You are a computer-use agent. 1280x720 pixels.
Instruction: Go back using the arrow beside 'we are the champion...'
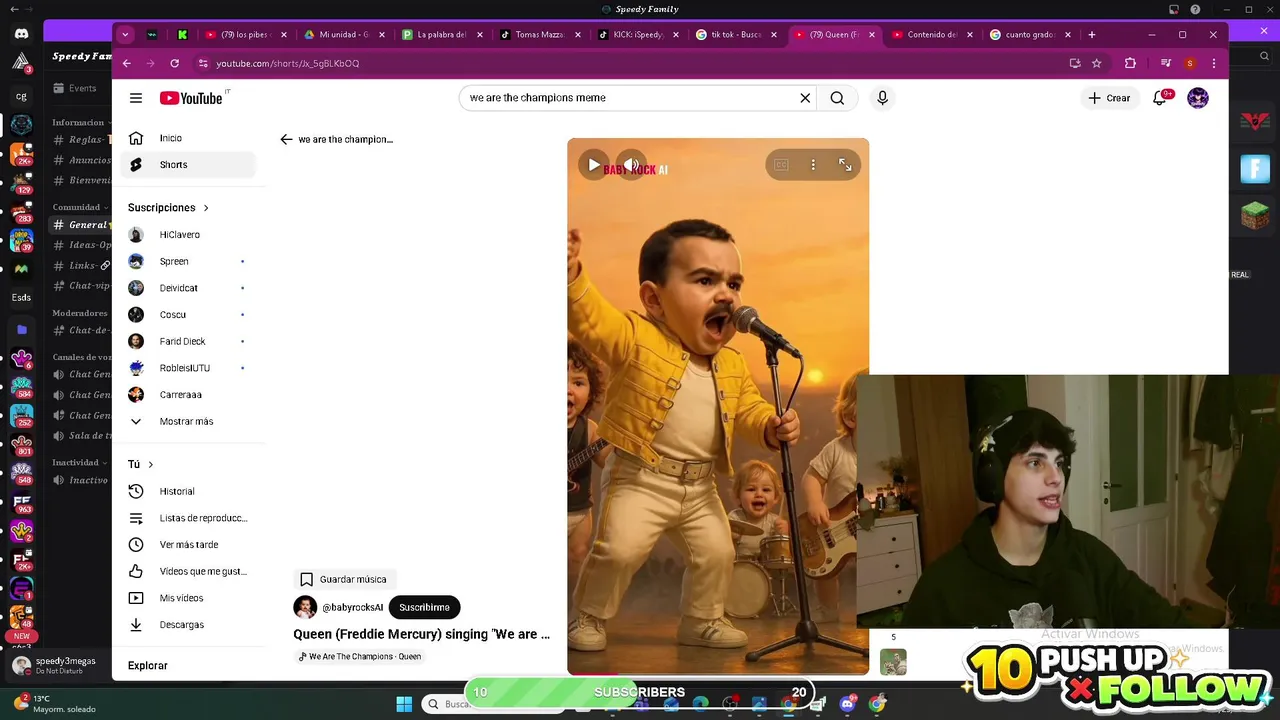coord(286,139)
